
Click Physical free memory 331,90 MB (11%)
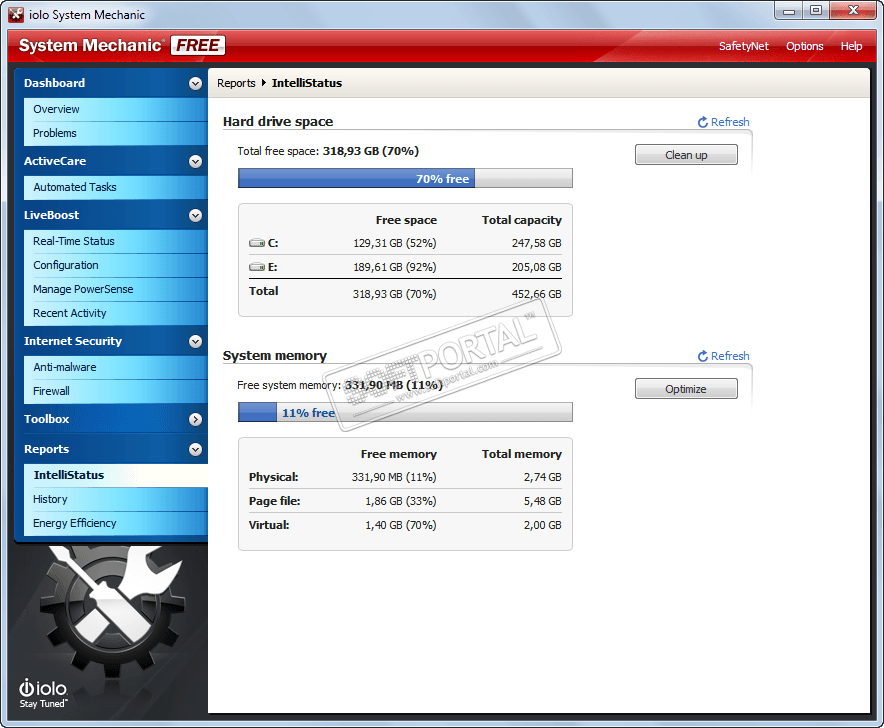[394, 477]
